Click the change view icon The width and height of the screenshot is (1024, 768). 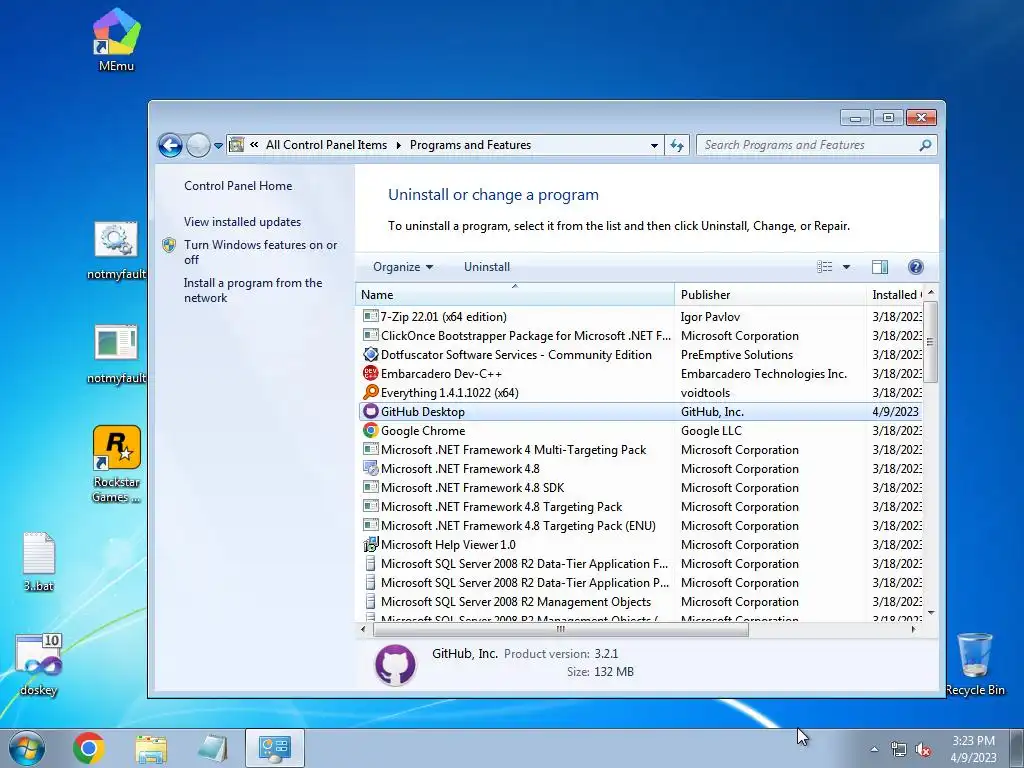pos(825,266)
